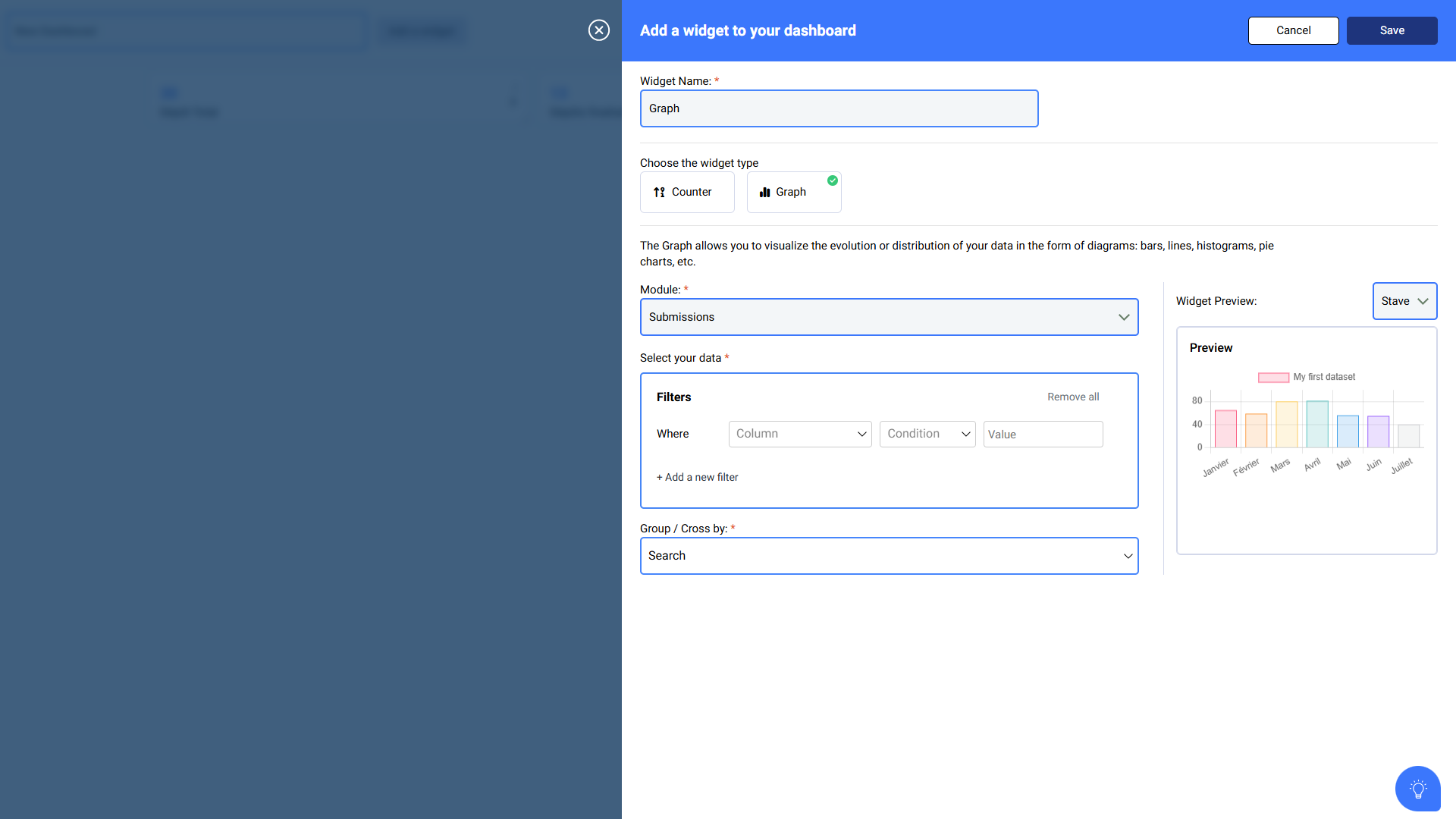Expand the filter Column dropdown
This screenshot has width=1456, height=819.
(x=800, y=434)
